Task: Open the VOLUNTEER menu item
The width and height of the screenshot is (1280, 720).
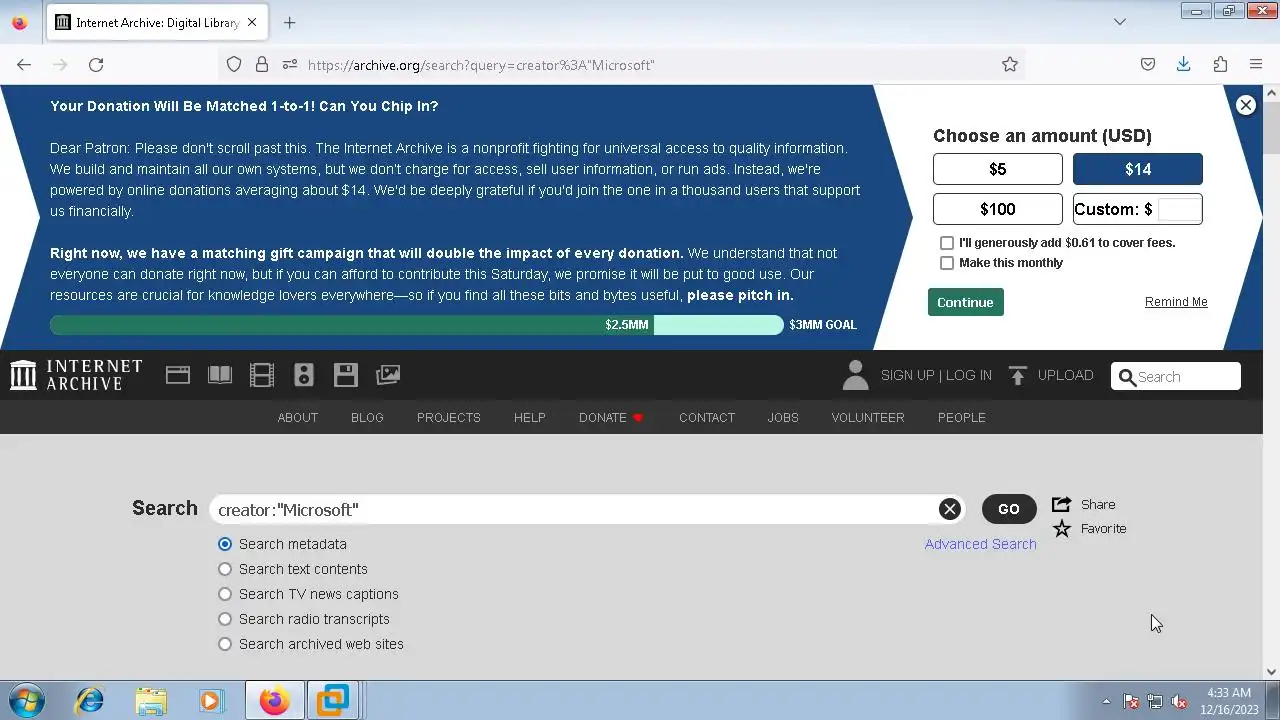Action: 868,417
